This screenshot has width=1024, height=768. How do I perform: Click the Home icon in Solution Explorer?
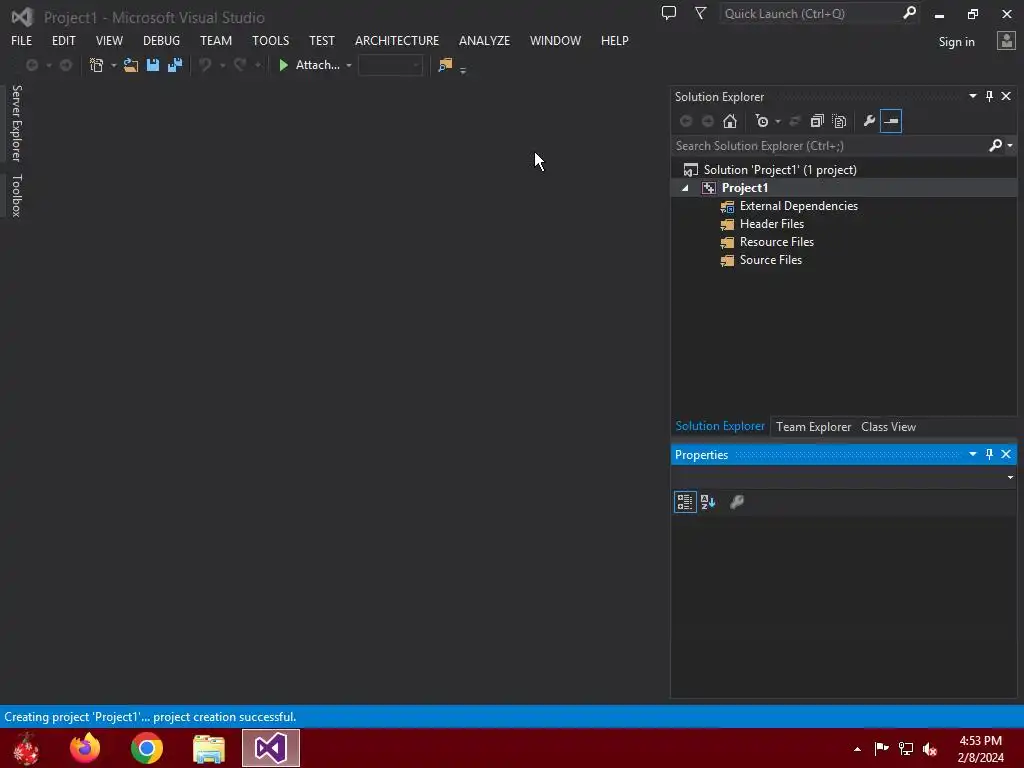730,121
